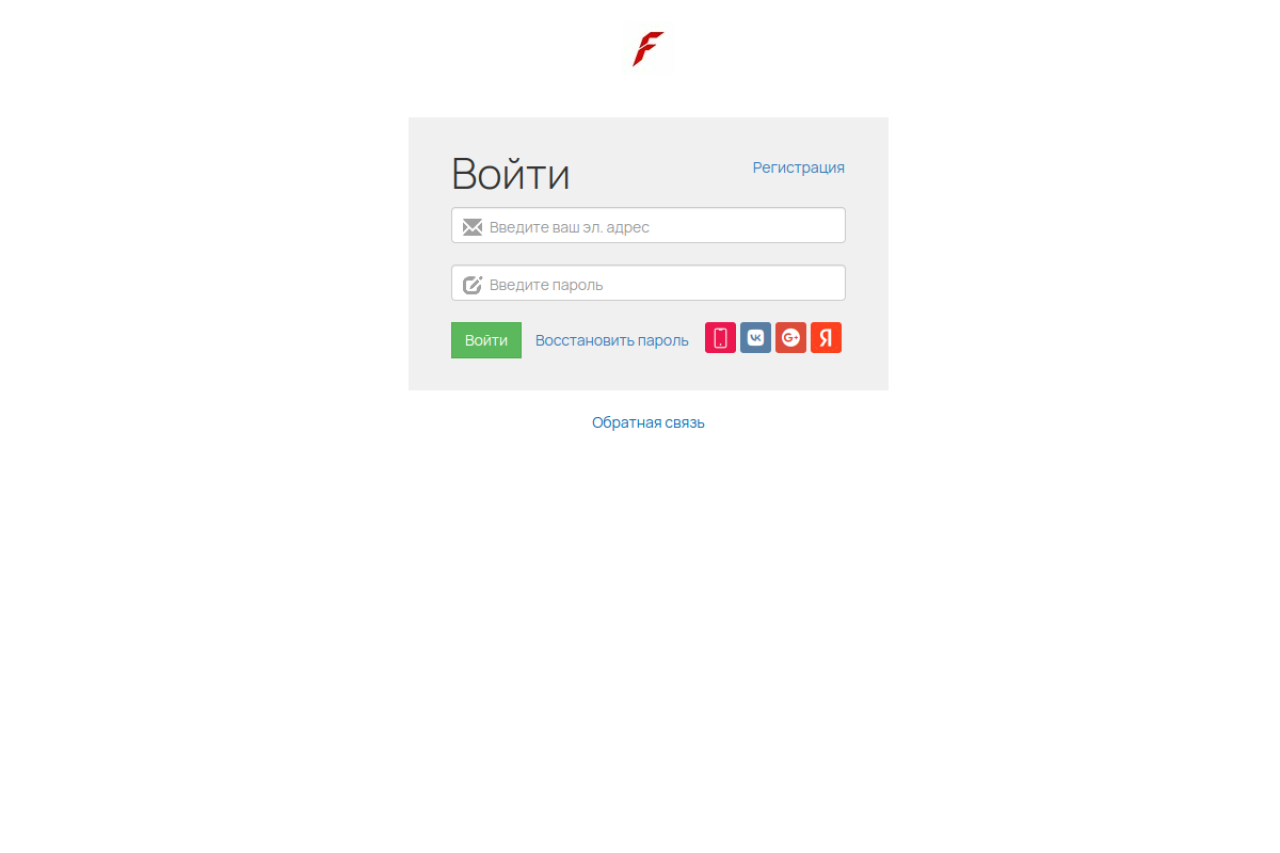Viewport: 1280px width, 853px height.
Task: Focus the 'Введите пароль' field
Action: [x=648, y=283]
